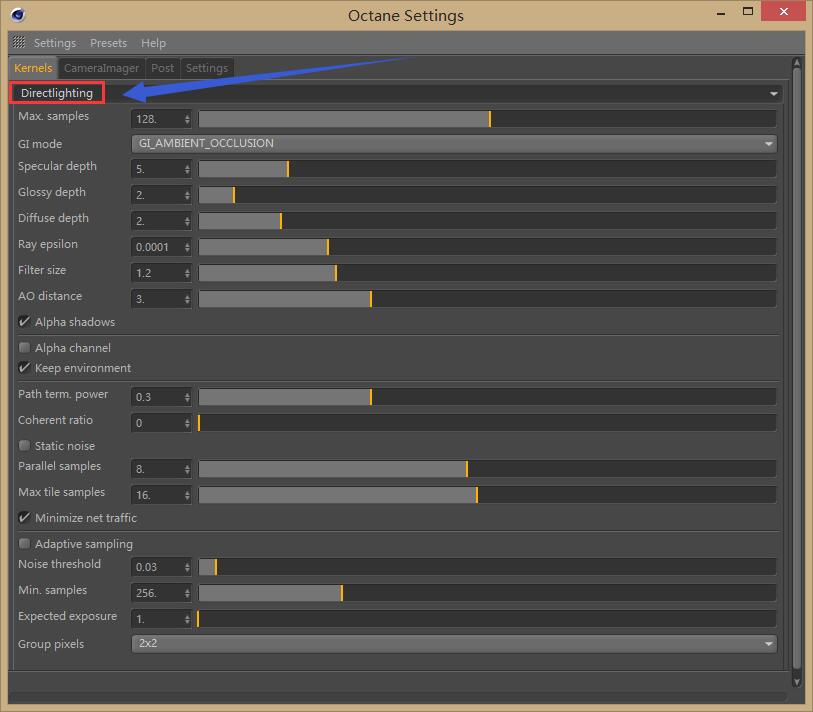Viewport: 813px width, 712px height.
Task: Click the Diffuse depth slider
Action: pyautogui.click(x=487, y=221)
